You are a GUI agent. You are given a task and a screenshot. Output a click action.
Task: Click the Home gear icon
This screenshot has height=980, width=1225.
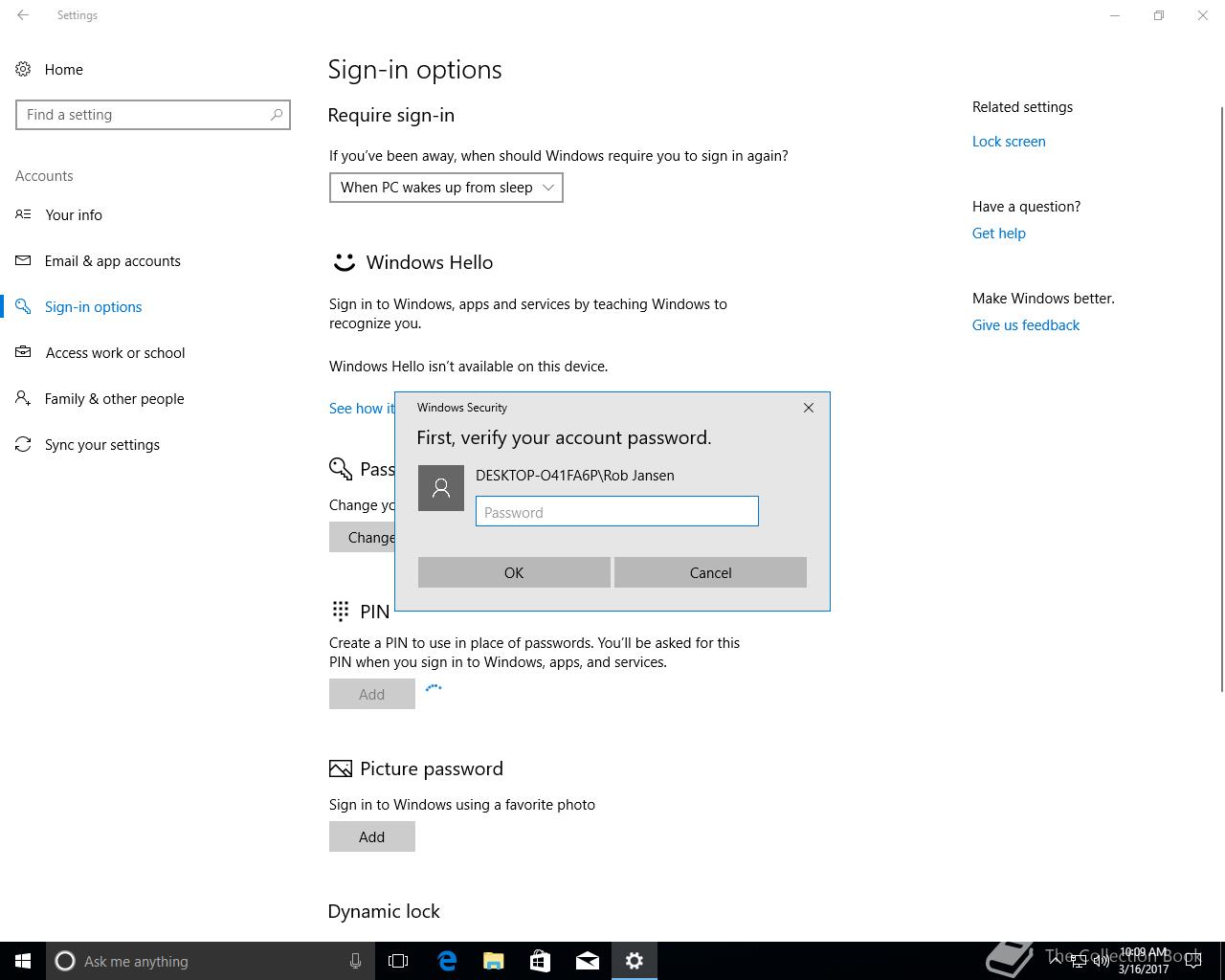pyautogui.click(x=23, y=69)
